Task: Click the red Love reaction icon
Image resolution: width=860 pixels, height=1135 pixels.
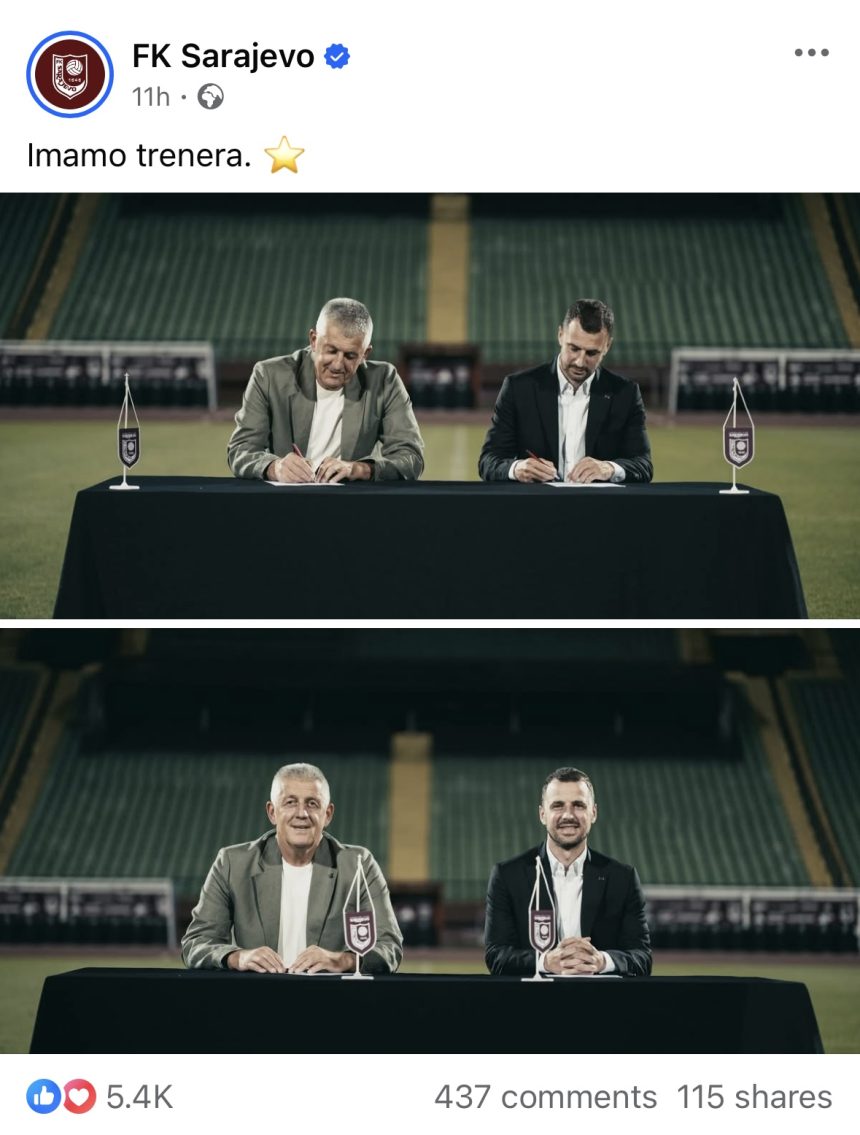Action: pos(79,1097)
